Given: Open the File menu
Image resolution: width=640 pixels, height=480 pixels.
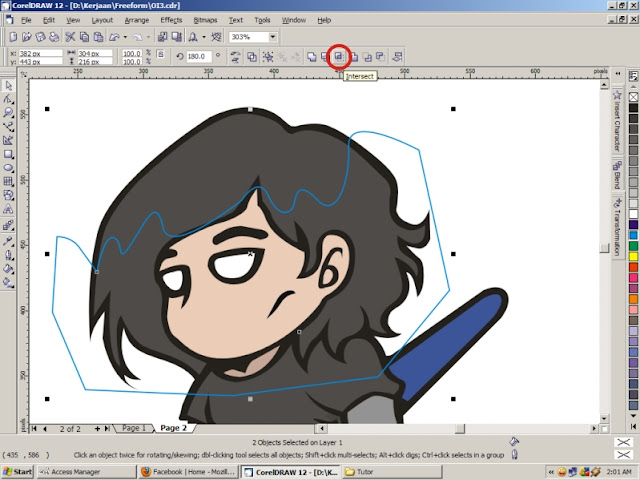Looking at the screenshot, I should [26, 20].
